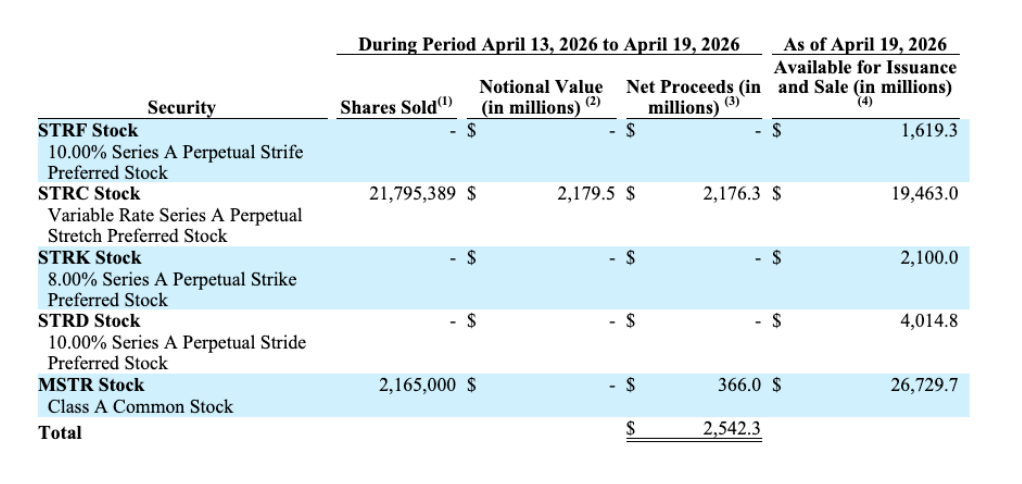Click 'Class A Common Stock' description

(x=140, y=406)
